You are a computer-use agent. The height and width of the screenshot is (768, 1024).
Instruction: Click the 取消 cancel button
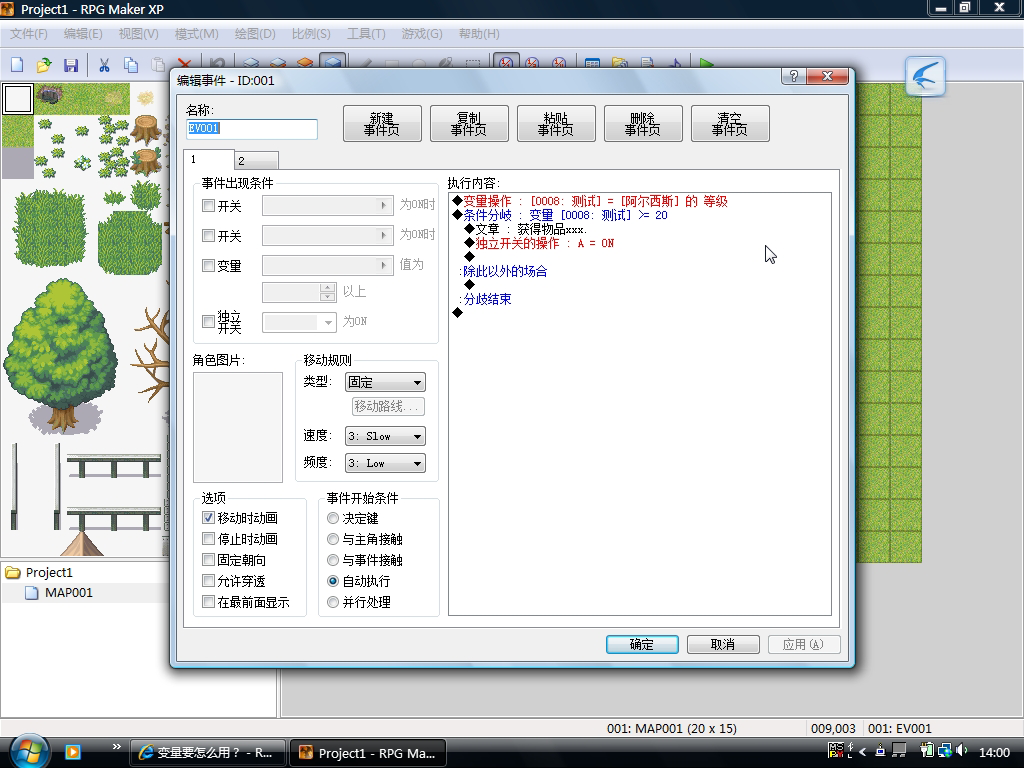[723, 645]
